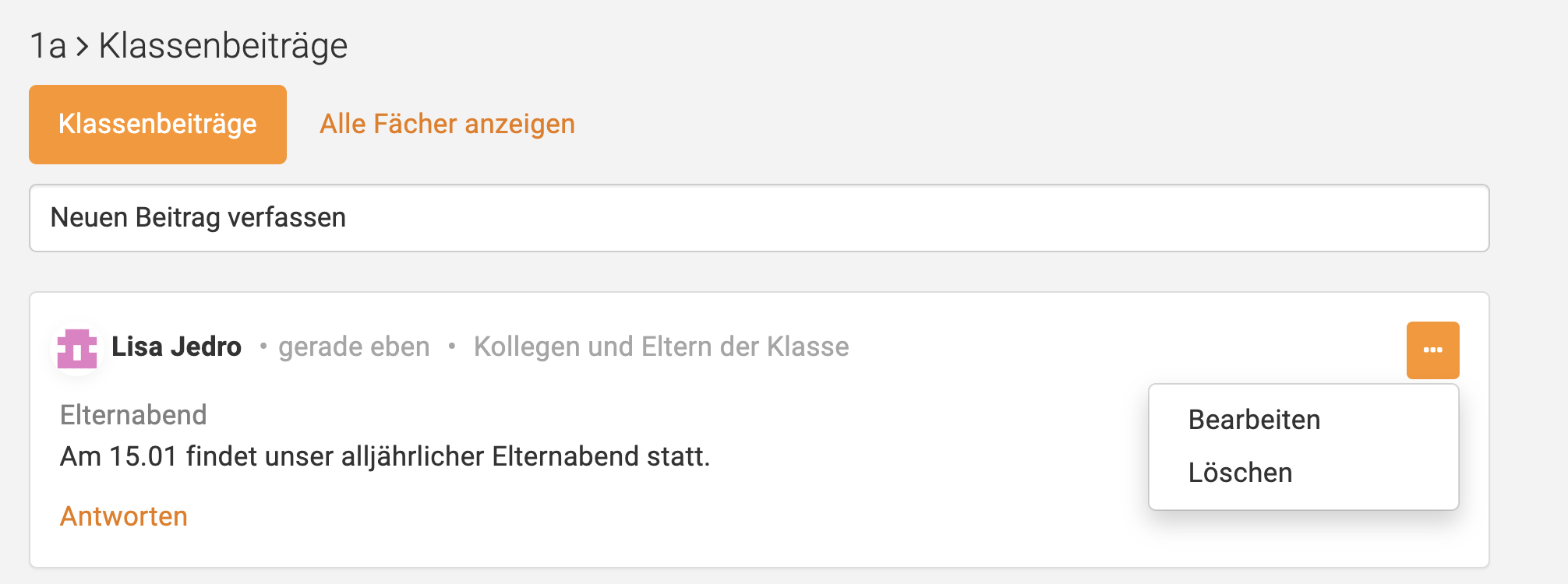This screenshot has width=1568, height=584.
Task: Select "Löschen" to delete the post
Action: [x=1239, y=472]
